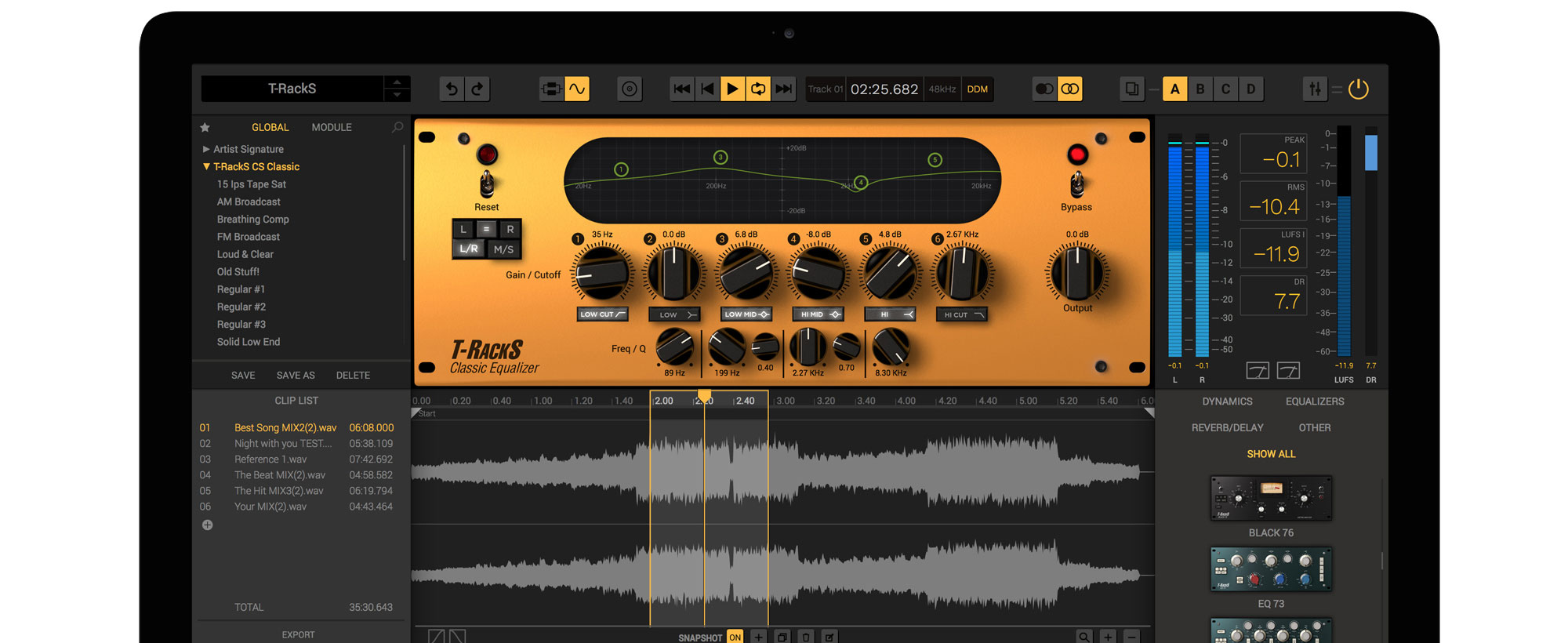The image size is (1568, 643).
Task: Select the EQUALIZERS category
Action: 1314,401
